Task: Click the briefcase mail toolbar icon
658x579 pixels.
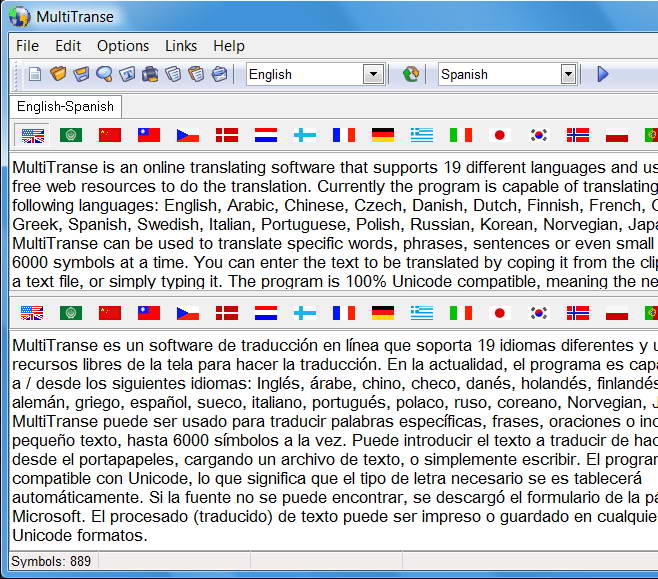Action: click(x=219, y=74)
